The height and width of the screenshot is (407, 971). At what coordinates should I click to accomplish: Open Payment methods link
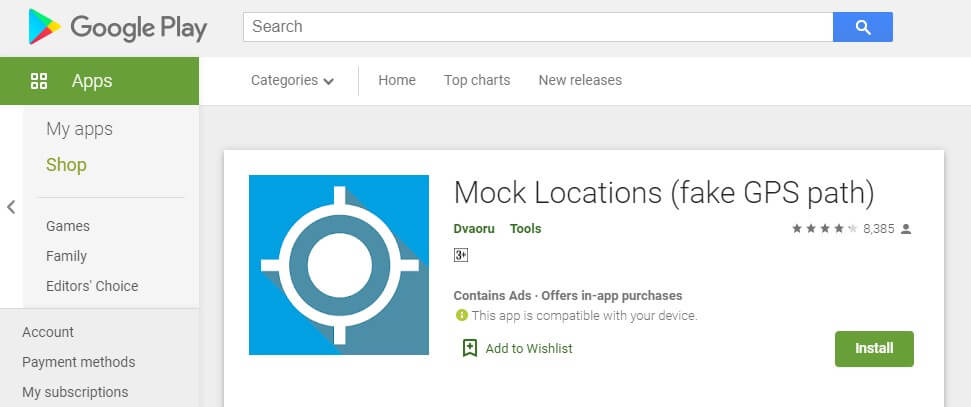coord(79,362)
